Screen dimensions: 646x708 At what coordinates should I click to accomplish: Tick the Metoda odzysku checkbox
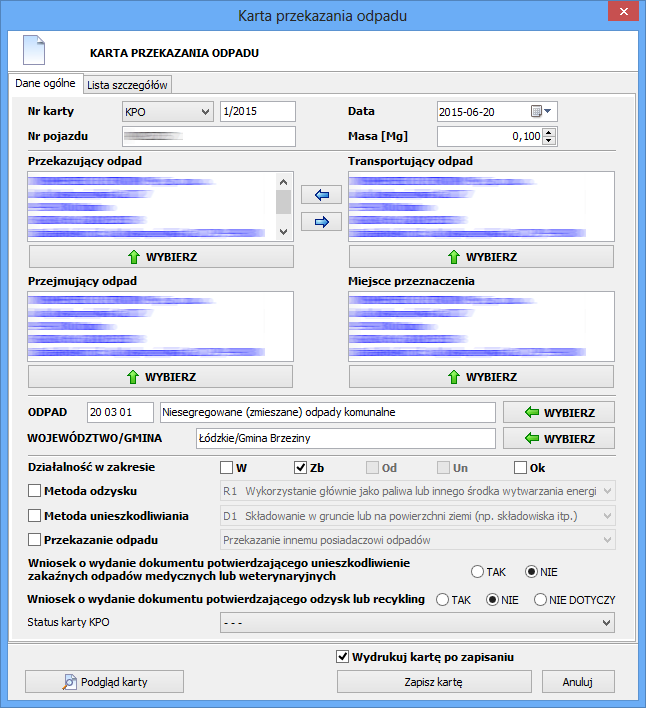[35, 491]
